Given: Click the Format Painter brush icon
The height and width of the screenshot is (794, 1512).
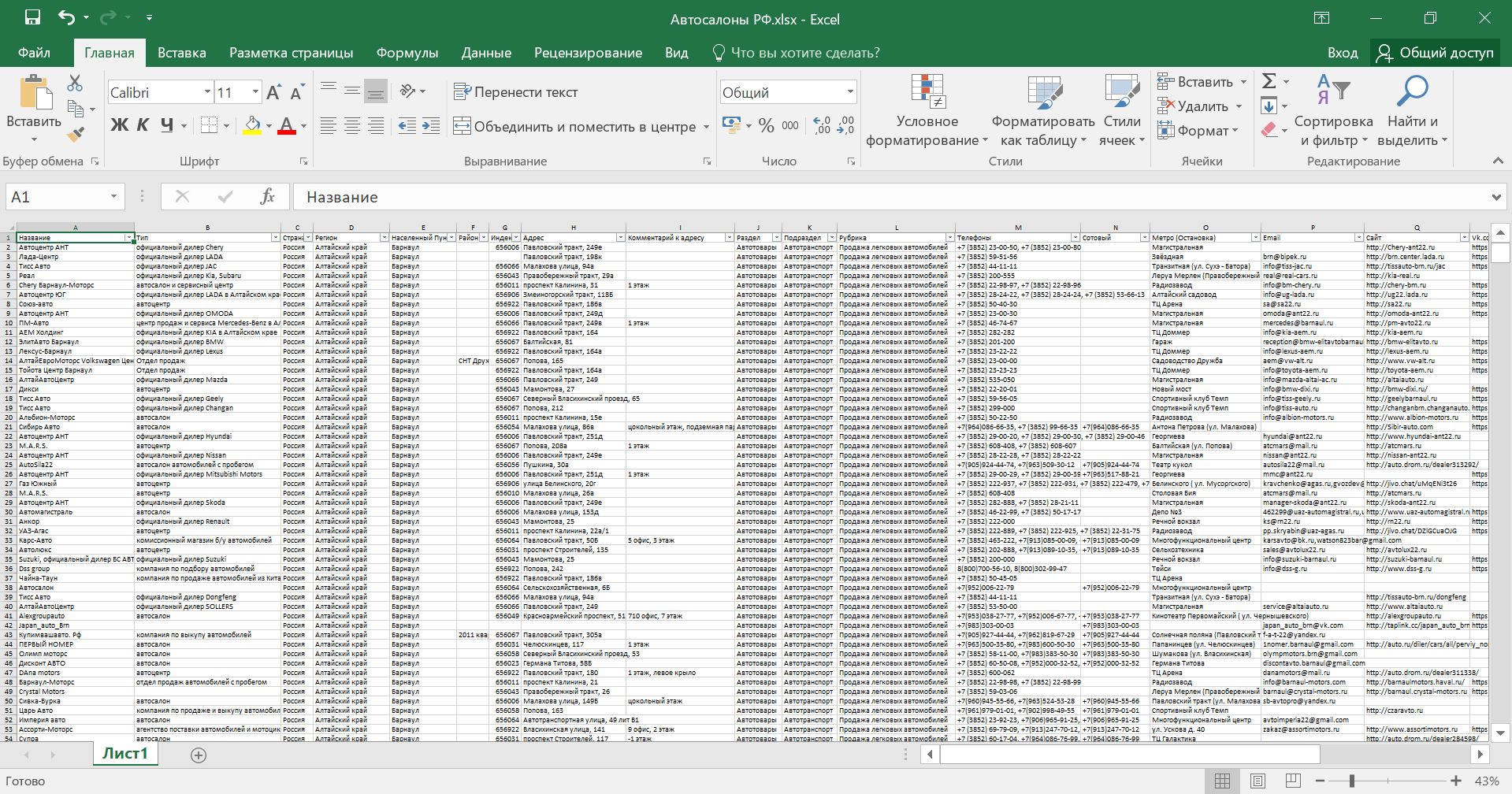Looking at the screenshot, I should [76, 135].
